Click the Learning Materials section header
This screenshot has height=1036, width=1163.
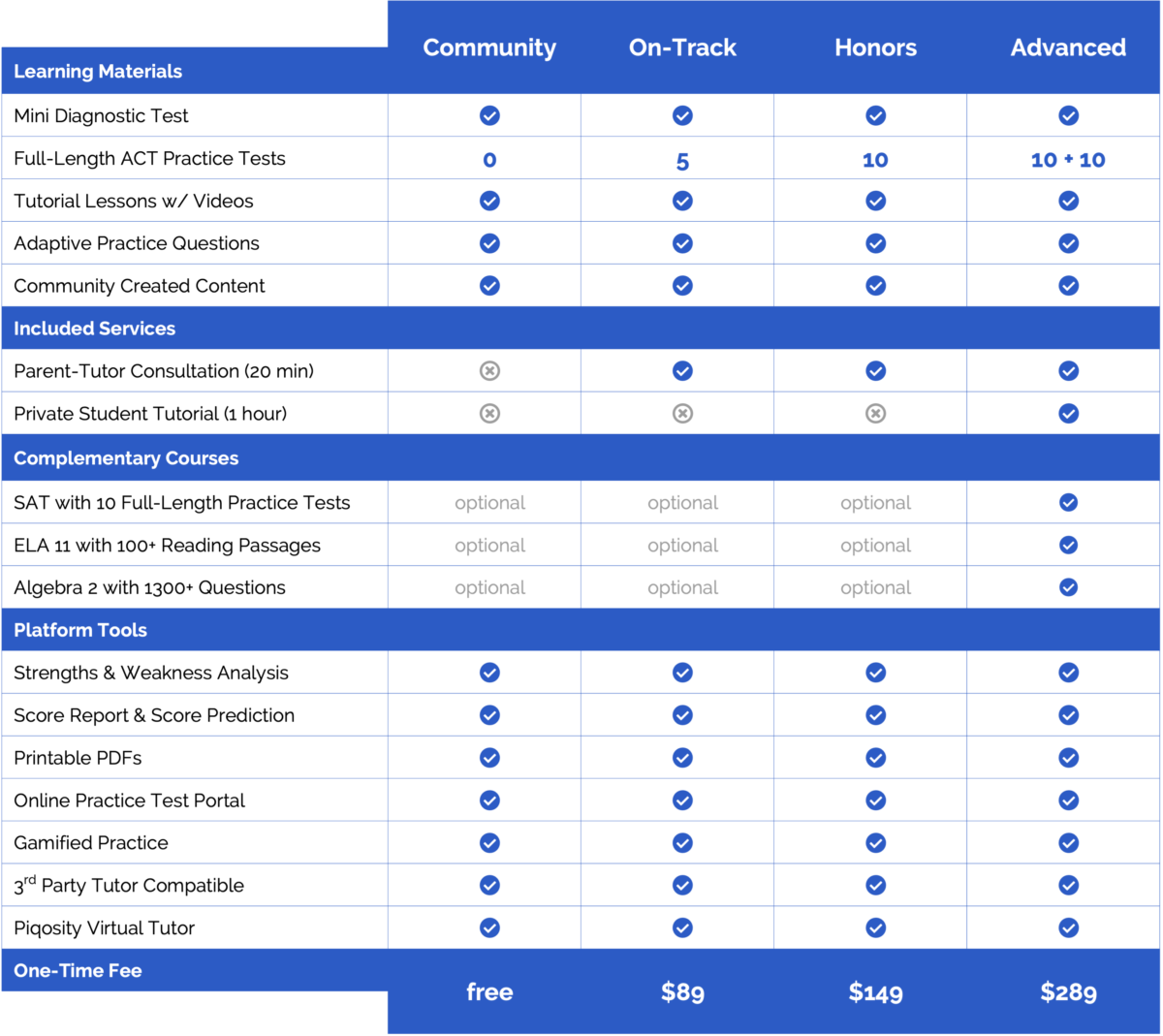(98, 72)
